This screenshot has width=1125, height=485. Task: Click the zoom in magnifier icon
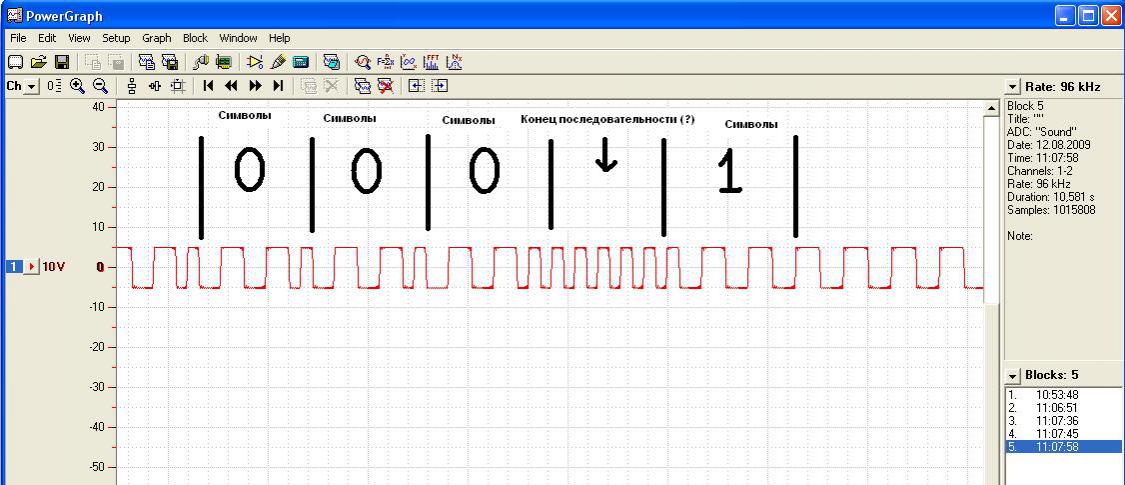[77, 86]
